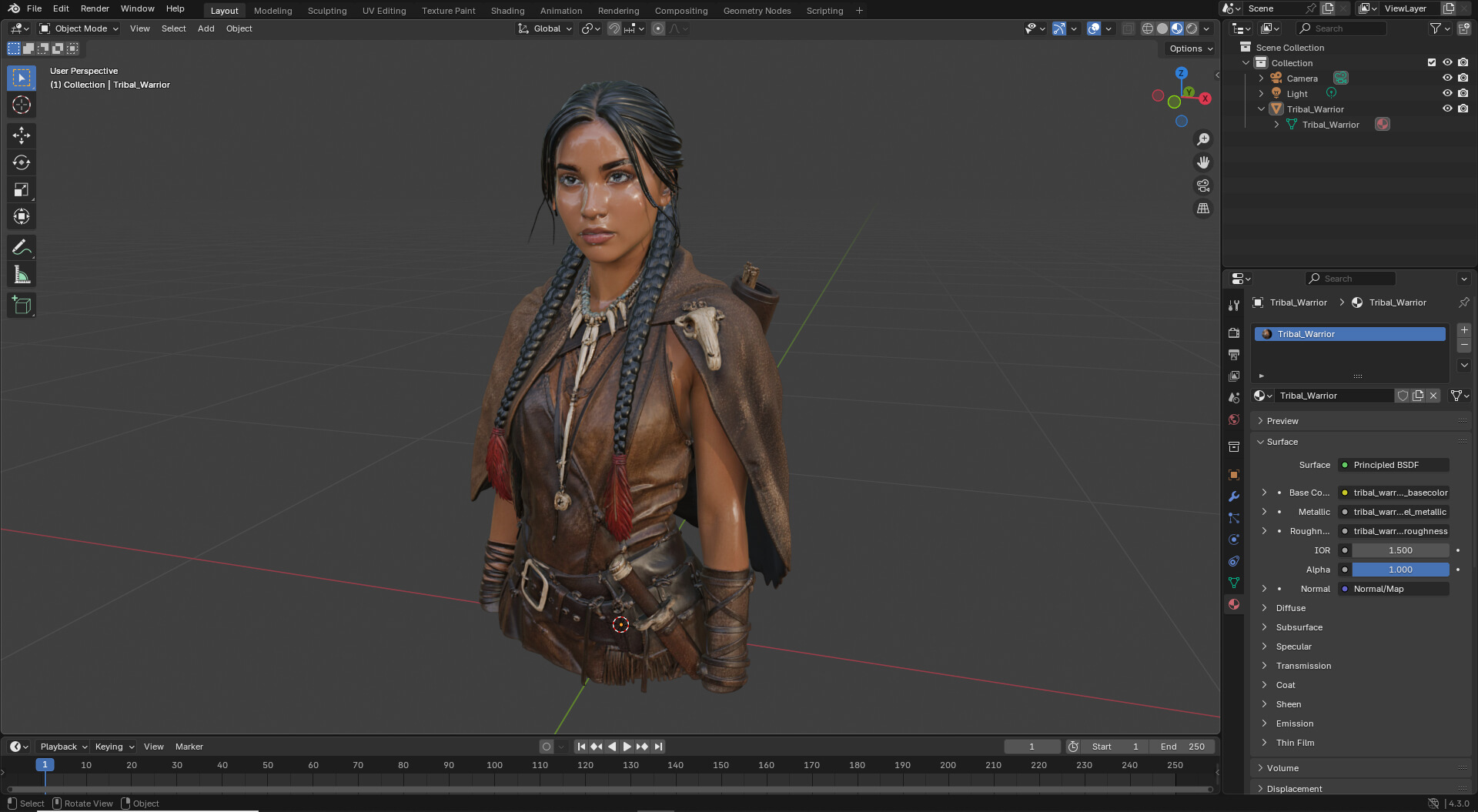This screenshot has width=1478, height=812.
Task: Open the World properties tab
Action: click(1234, 419)
